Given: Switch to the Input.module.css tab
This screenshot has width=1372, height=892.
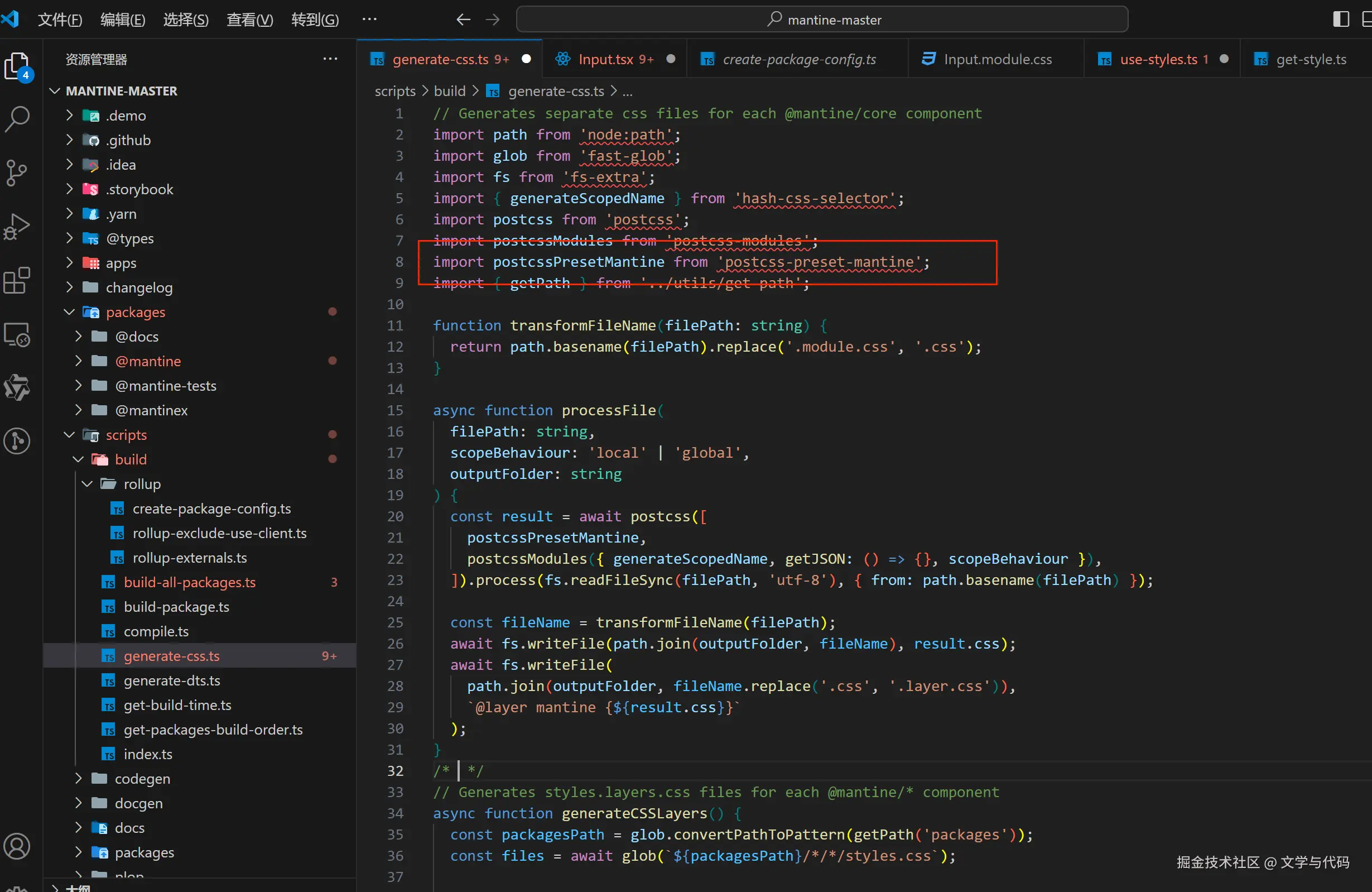Looking at the screenshot, I should (996, 59).
